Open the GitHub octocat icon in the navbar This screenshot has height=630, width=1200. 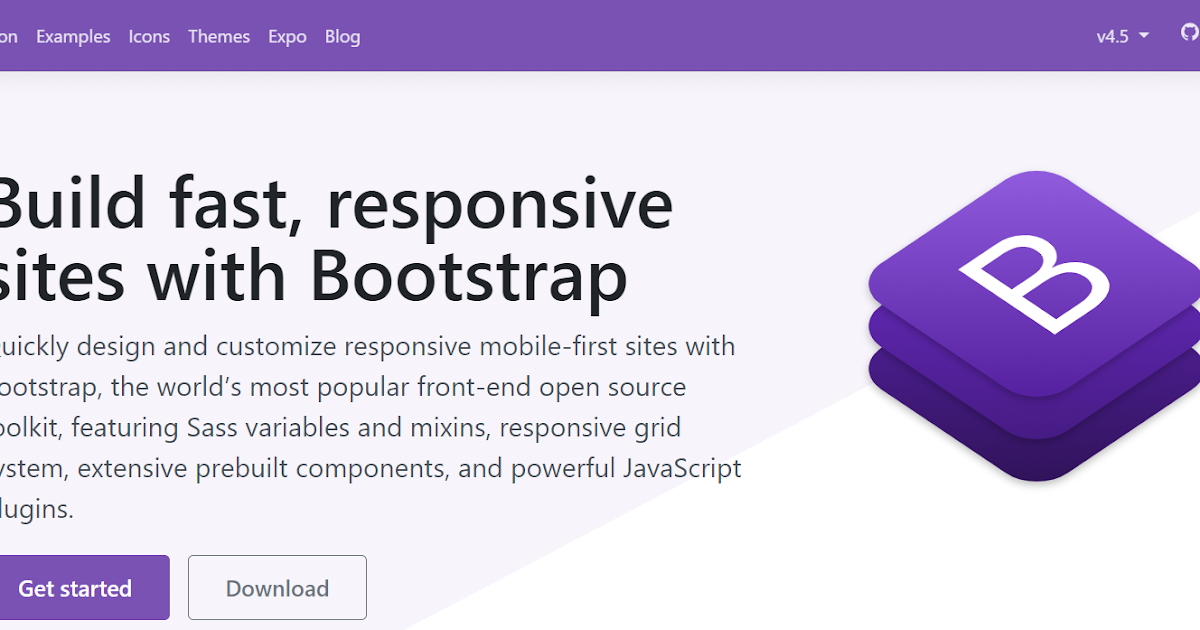coord(1189,35)
